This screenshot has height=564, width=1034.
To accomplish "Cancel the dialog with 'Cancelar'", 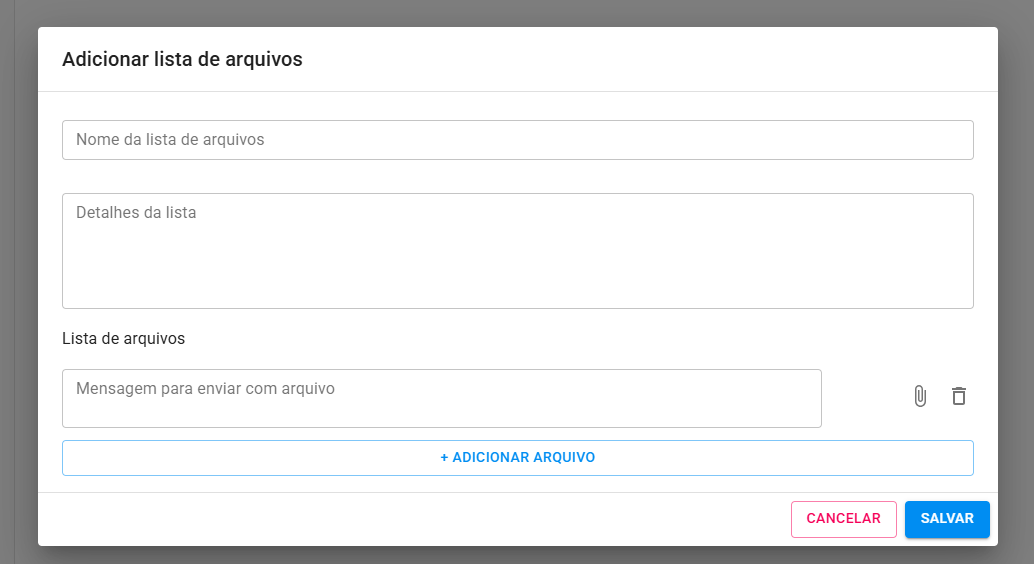I will tap(843, 519).
